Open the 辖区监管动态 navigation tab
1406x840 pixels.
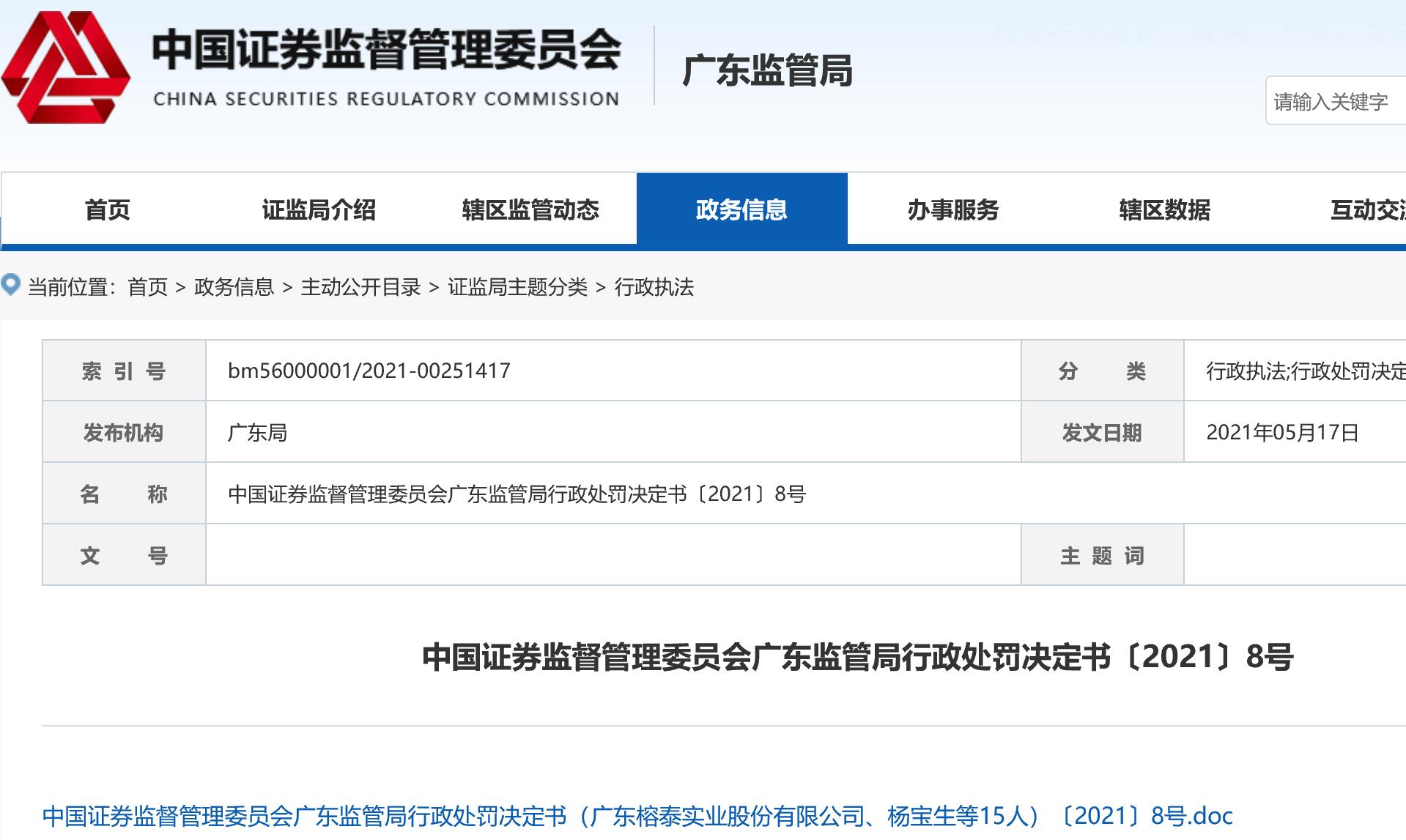tap(530, 210)
